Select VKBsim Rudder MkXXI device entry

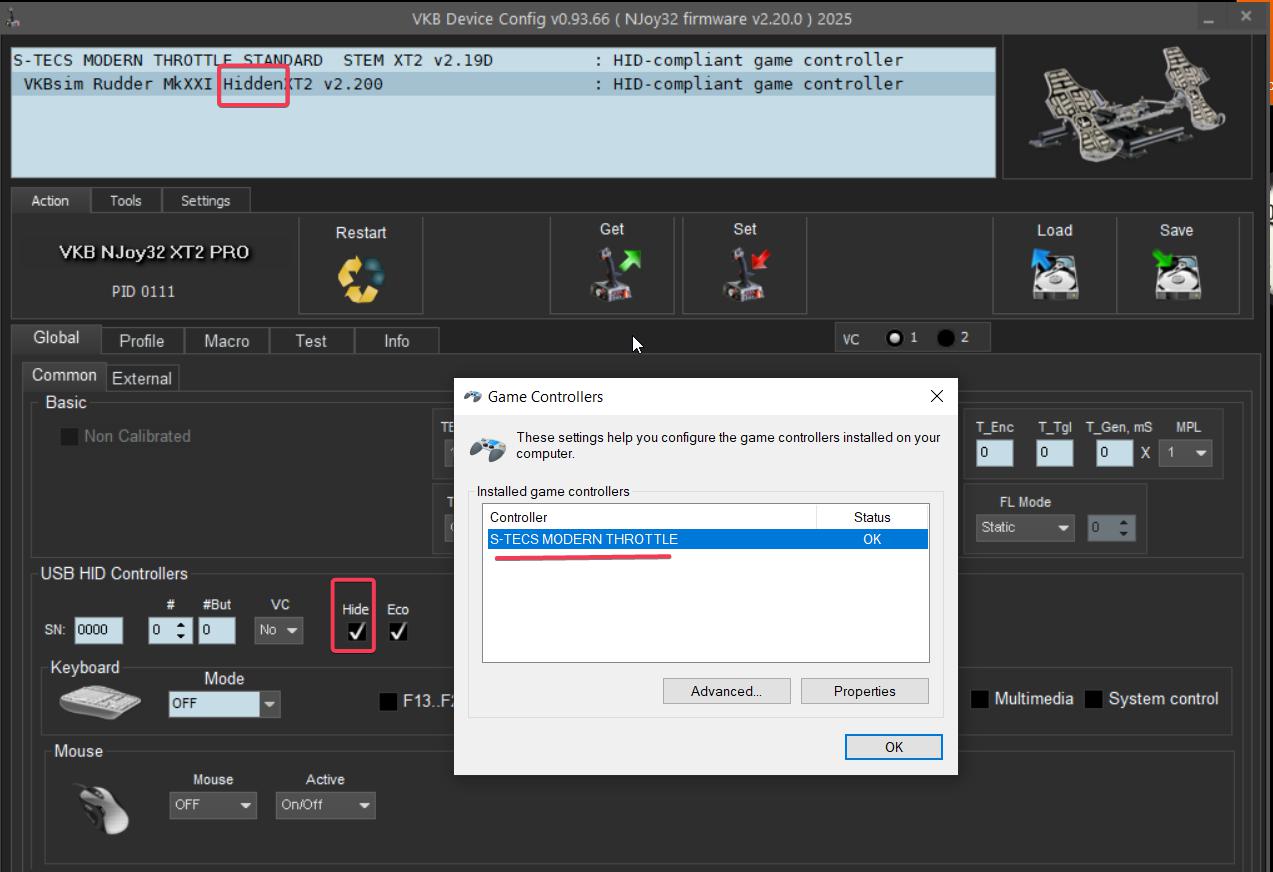pos(504,84)
